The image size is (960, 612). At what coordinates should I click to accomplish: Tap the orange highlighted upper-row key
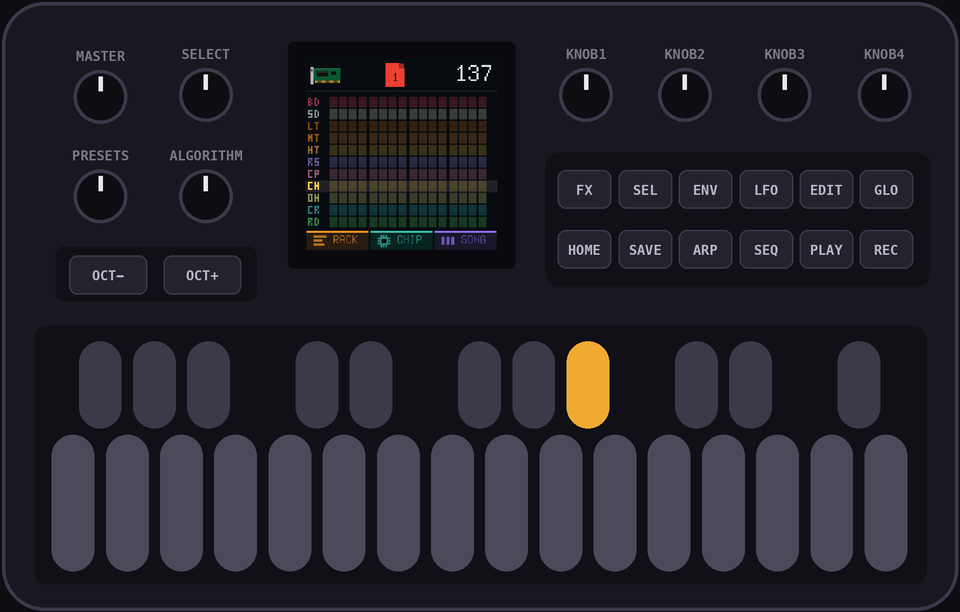[588, 385]
